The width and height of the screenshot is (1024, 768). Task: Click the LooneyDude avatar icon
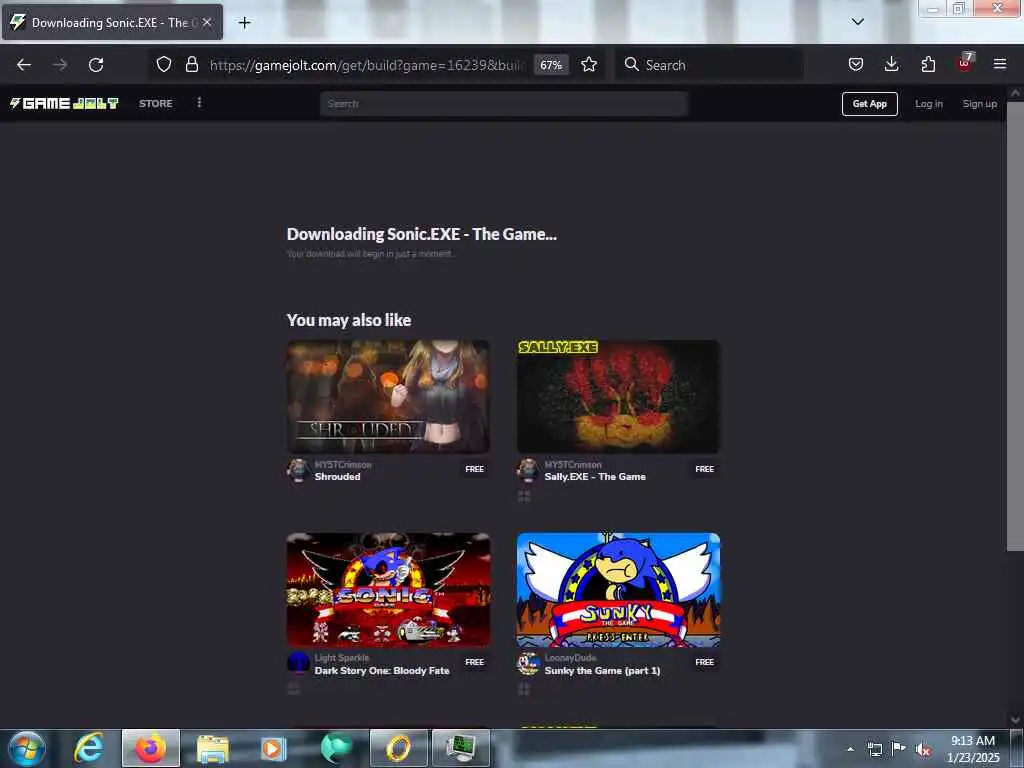pyautogui.click(x=528, y=663)
